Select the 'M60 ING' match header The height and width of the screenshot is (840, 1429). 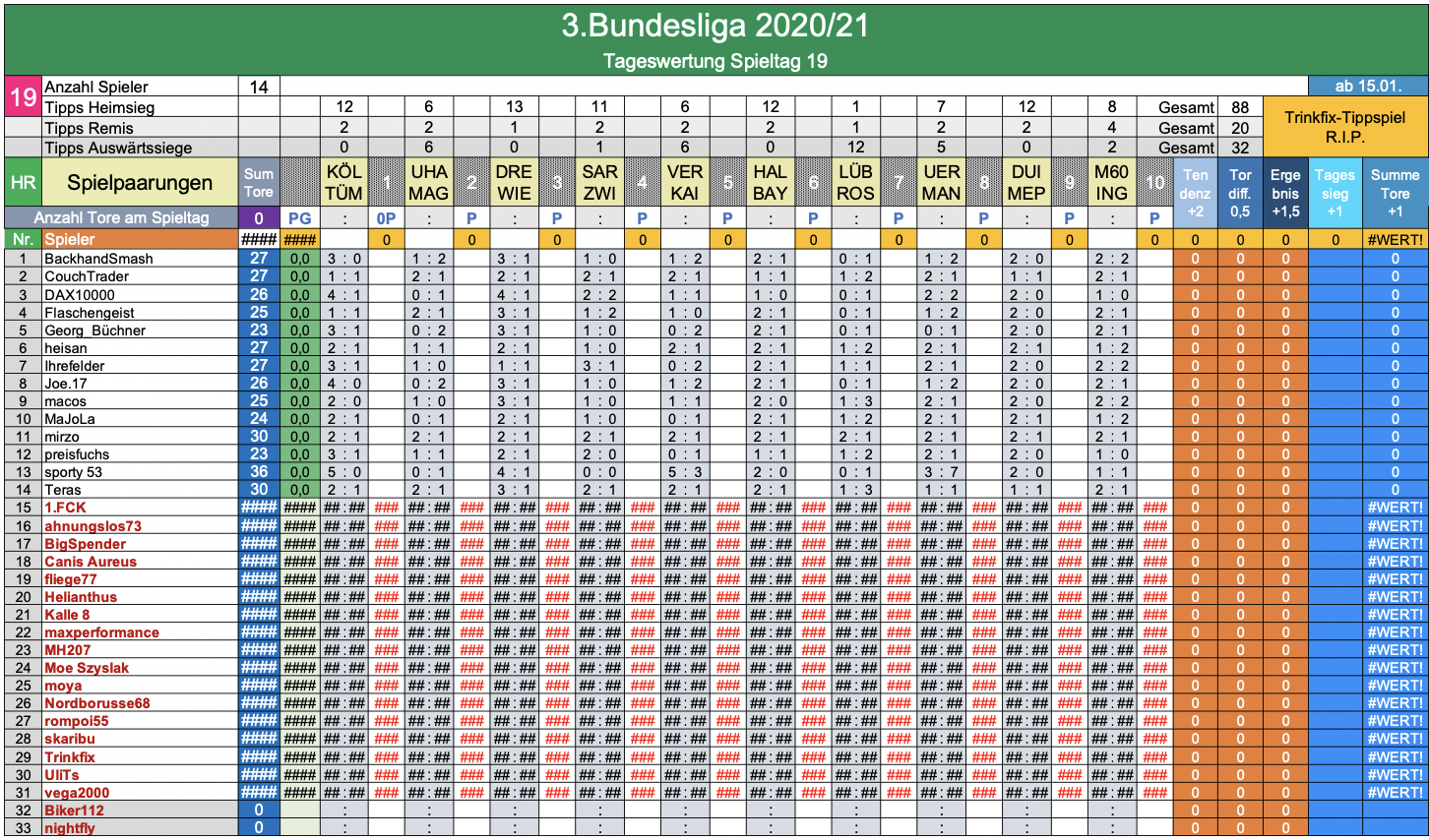[1111, 182]
